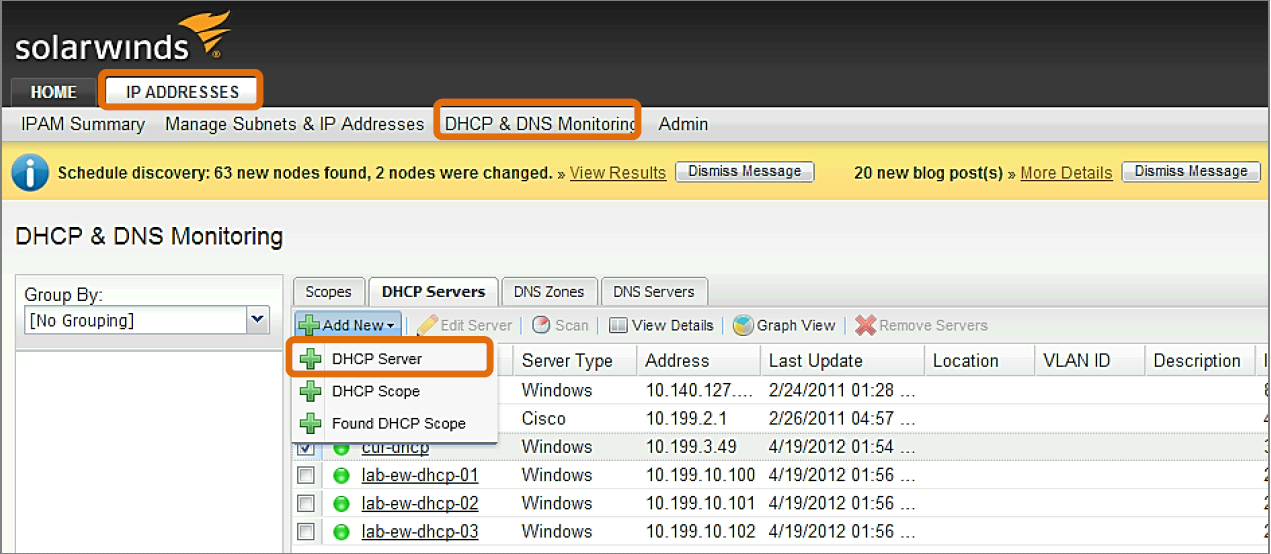
Task: Click the View Details button label
Action: pyautogui.click(x=673, y=325)
